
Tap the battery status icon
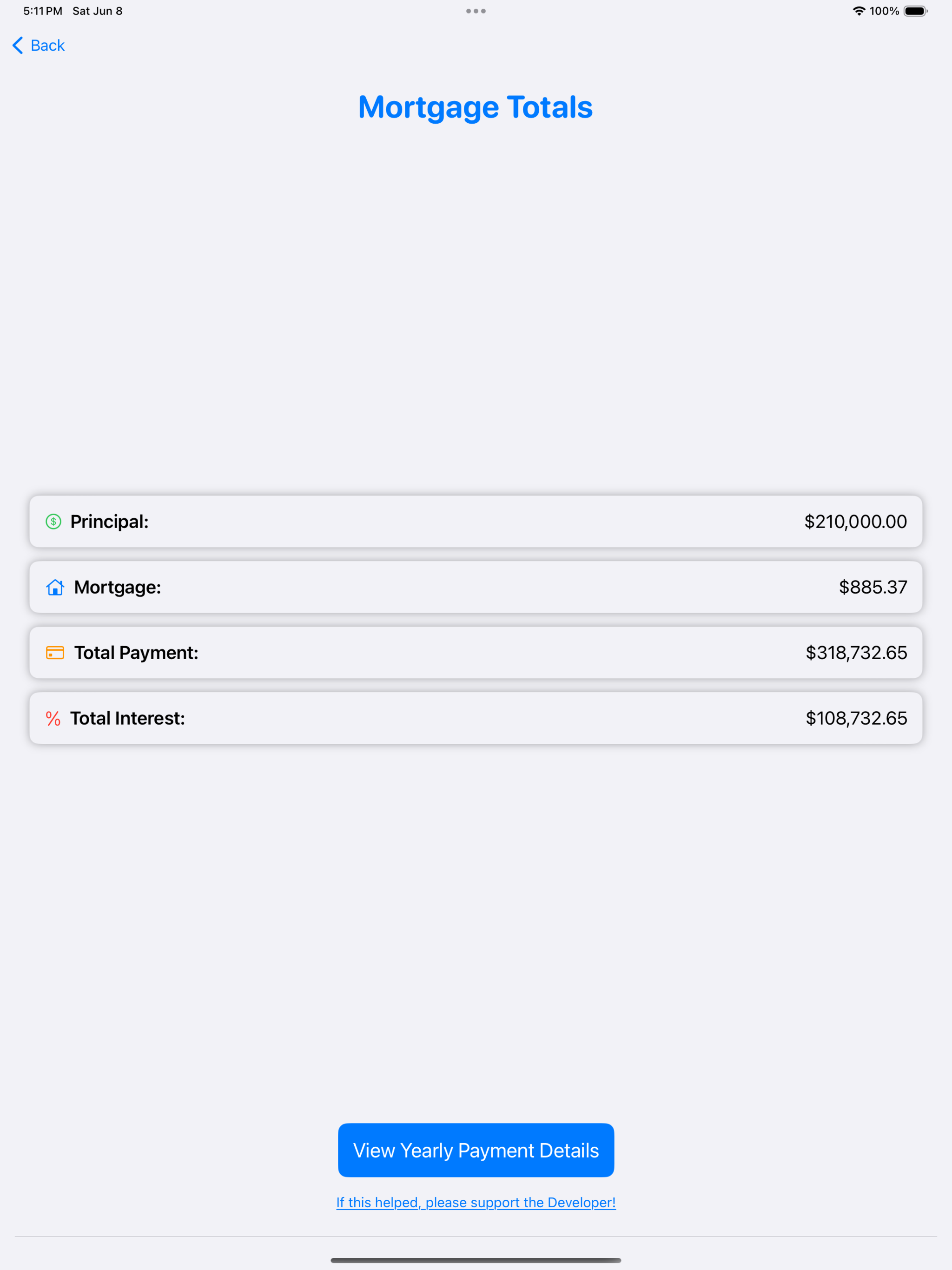pyautogui.click(x=916, y=11)
